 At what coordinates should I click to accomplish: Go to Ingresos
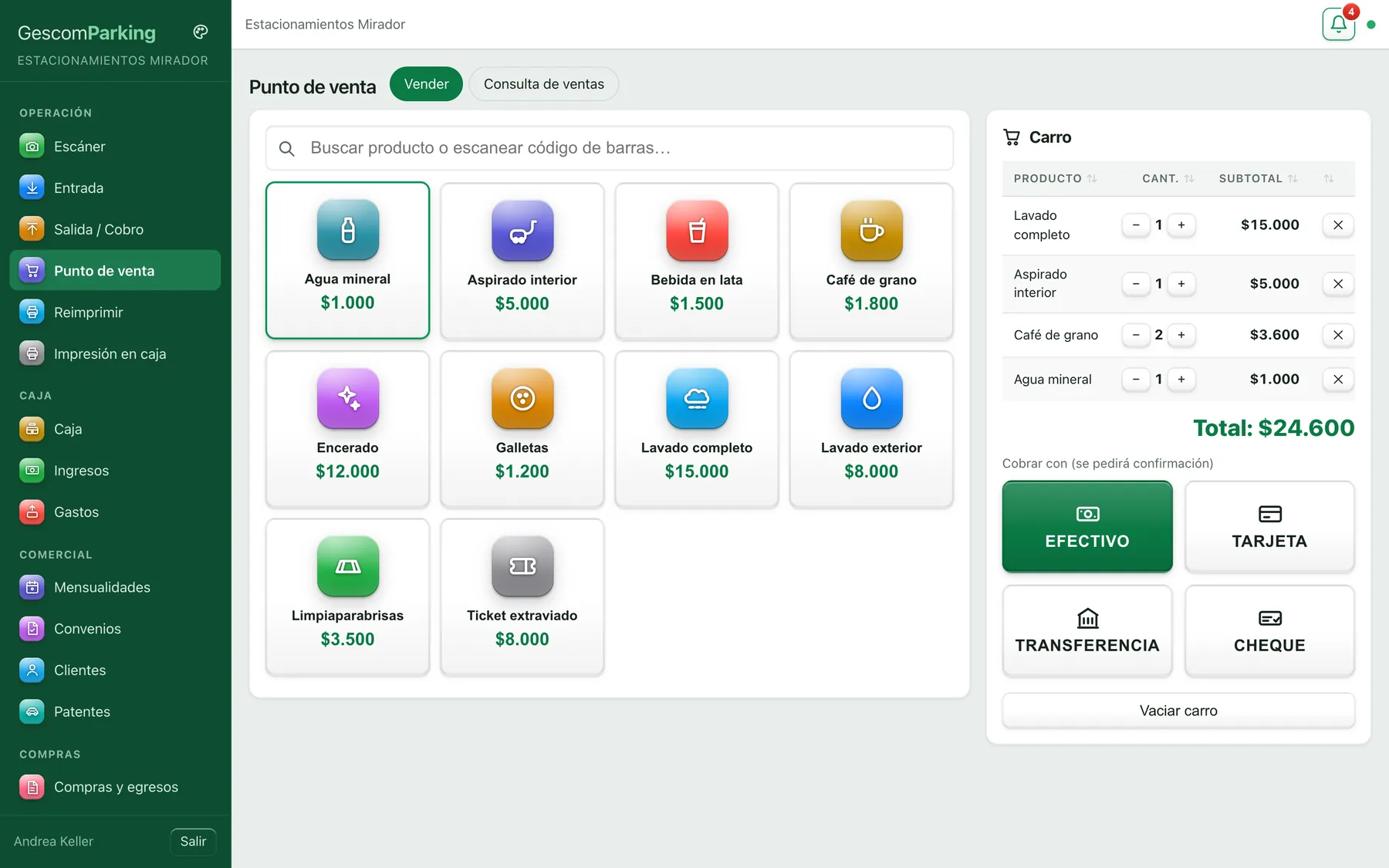click(x=115, y=471)
